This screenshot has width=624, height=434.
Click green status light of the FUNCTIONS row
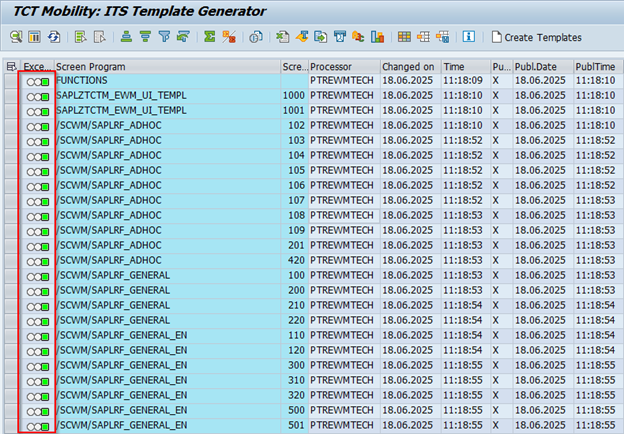pos(46,80)
